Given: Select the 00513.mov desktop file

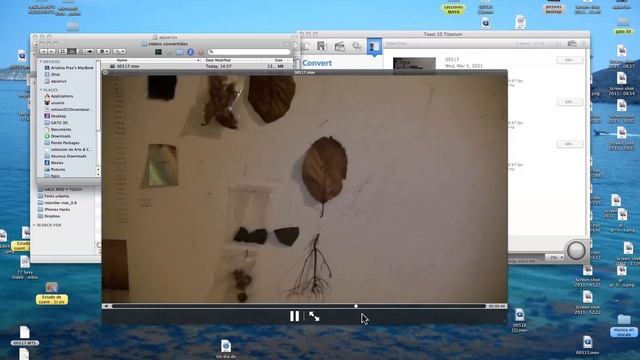Looking at the screenshot, I should click(587, 345).
